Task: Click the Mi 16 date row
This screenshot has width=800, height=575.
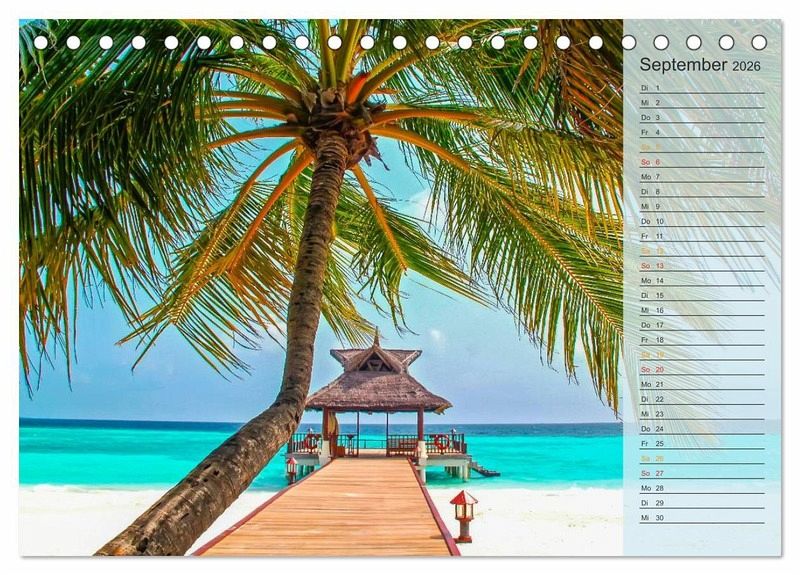Action: click(x=701, y=310)
